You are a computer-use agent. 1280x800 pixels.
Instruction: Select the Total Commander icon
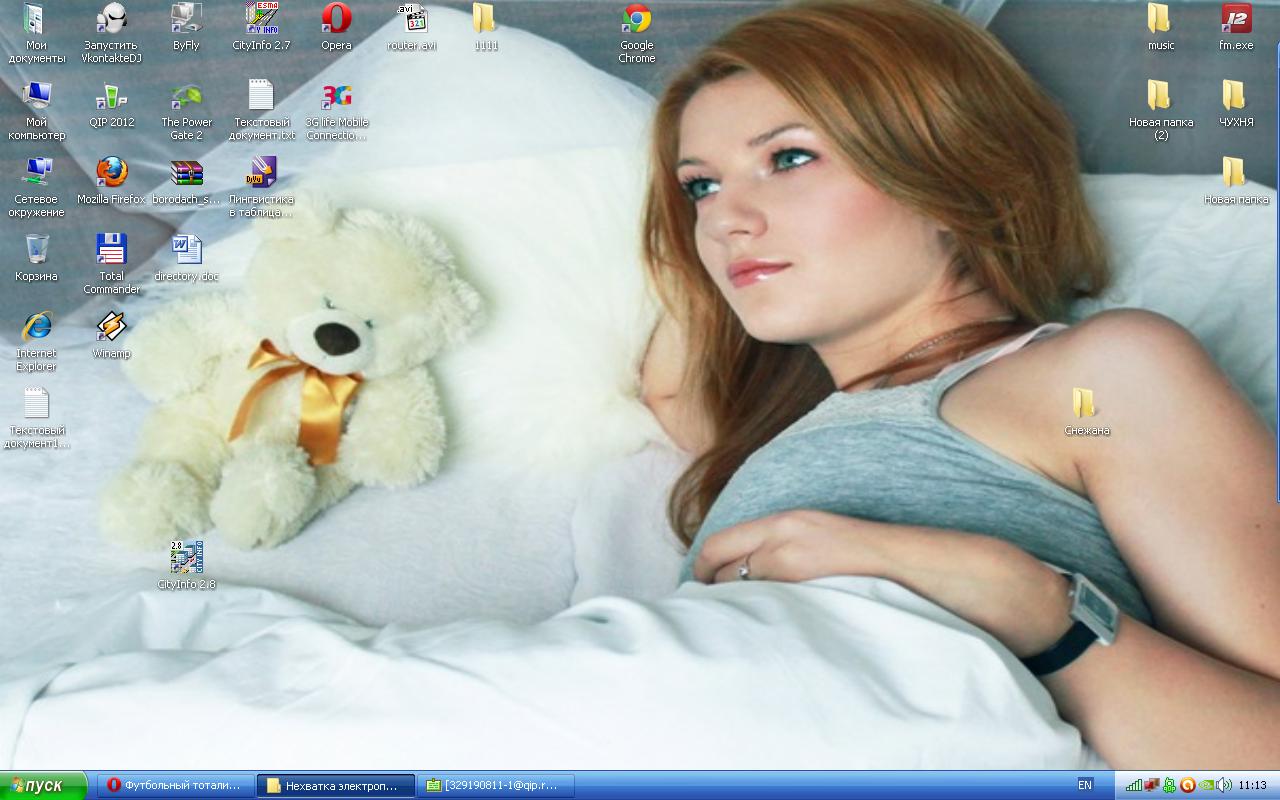point(111,250)
